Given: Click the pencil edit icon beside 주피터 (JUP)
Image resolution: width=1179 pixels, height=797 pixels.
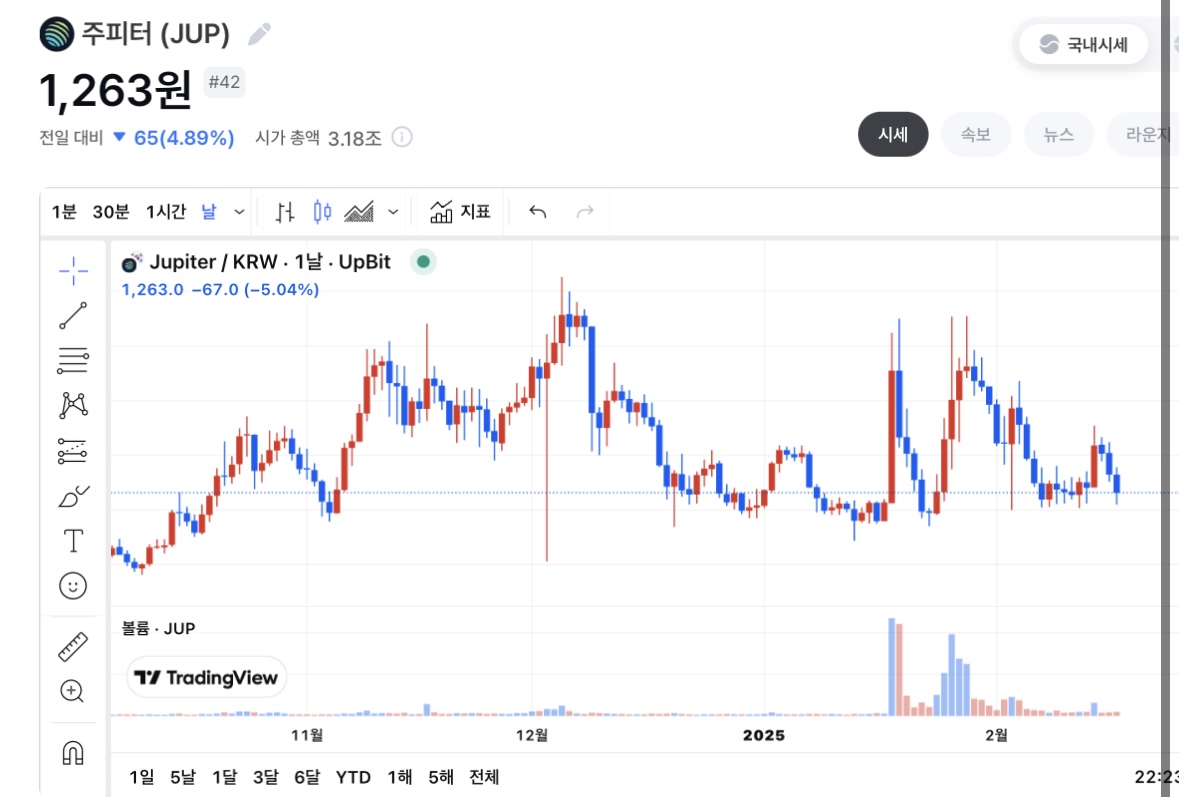Looking at the screenshot, I should tap(259, 34).
